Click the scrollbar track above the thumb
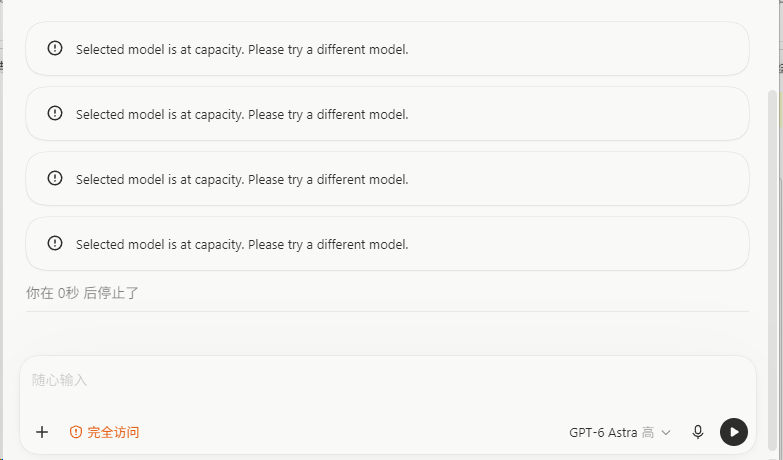 [773, 45]
